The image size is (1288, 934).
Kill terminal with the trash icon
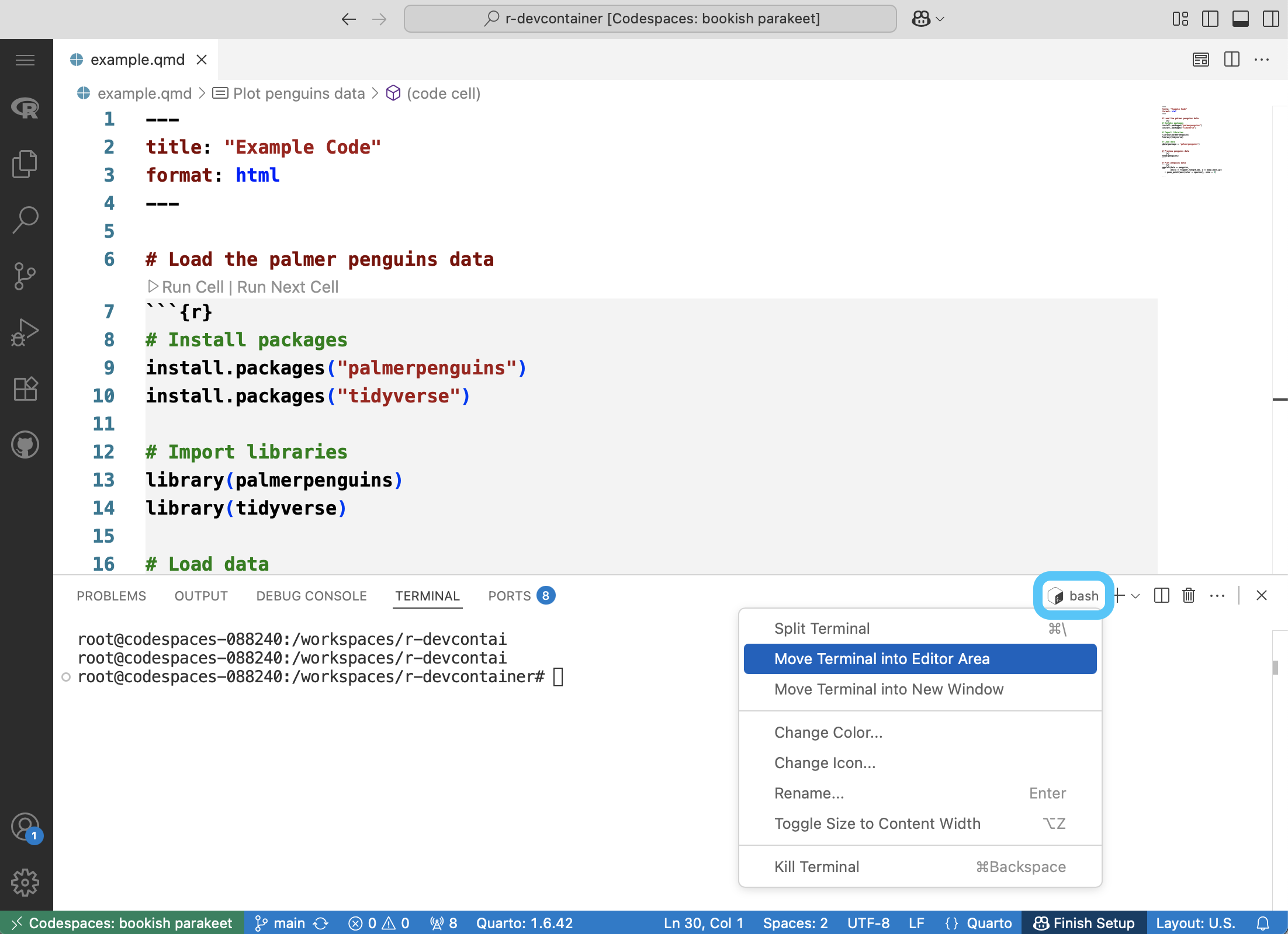(x=1189, y=596)
